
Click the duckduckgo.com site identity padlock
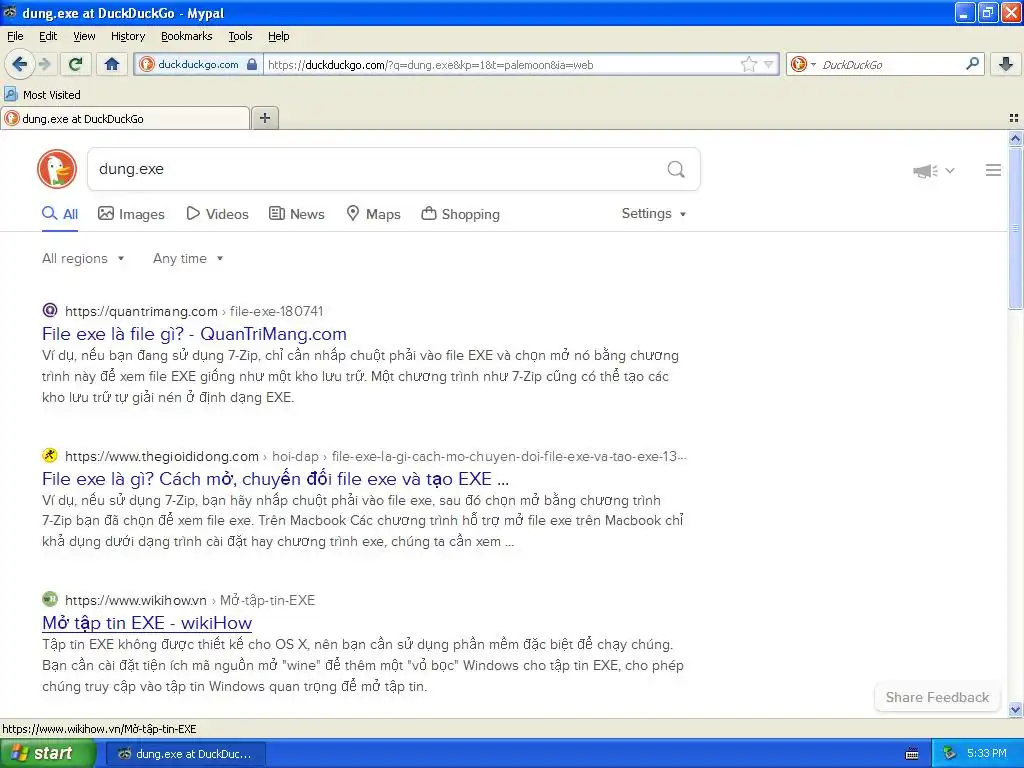coord(252,64)
